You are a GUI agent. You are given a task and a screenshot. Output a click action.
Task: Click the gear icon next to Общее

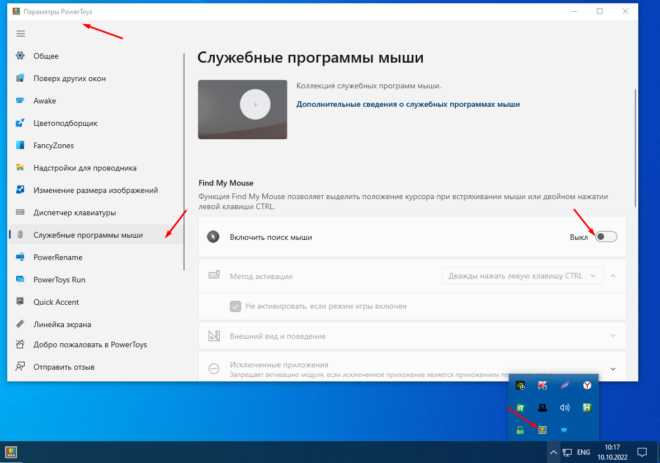20,56
